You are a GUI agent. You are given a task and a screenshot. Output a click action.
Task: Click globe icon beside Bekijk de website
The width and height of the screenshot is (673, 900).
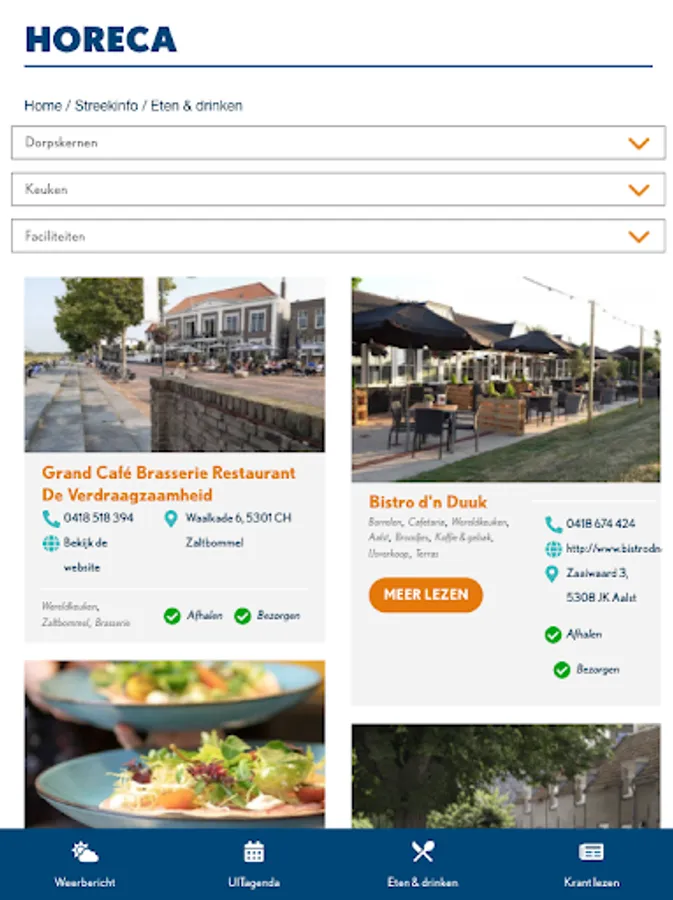click(x=50, y=543)
